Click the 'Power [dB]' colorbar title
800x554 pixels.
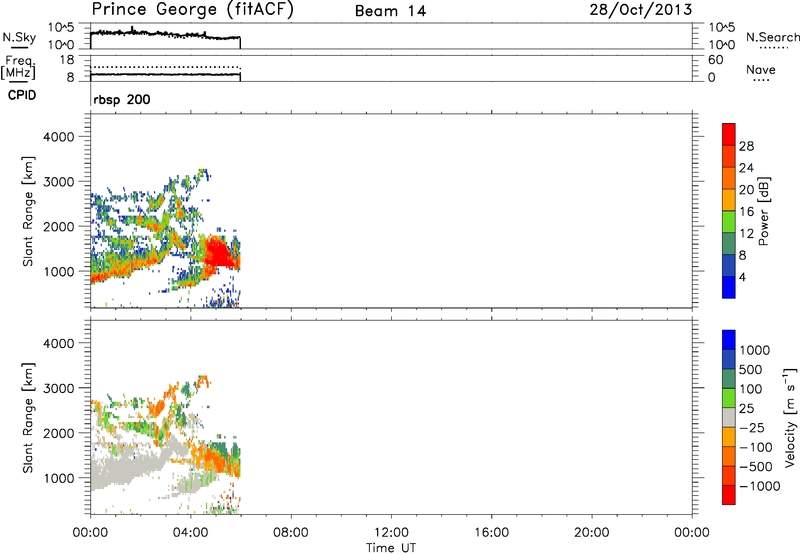(x=763, y=211)
